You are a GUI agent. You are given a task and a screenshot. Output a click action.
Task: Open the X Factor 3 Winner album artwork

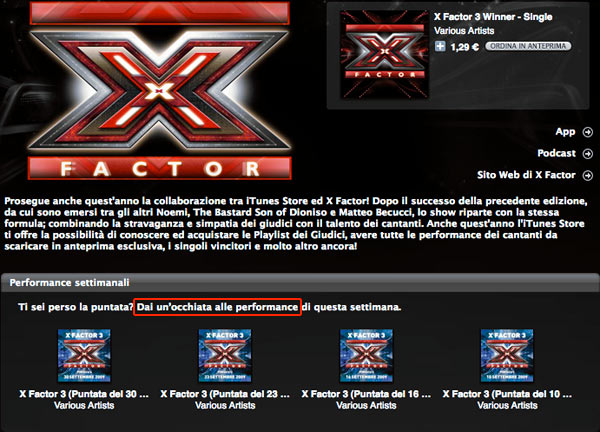384,54
